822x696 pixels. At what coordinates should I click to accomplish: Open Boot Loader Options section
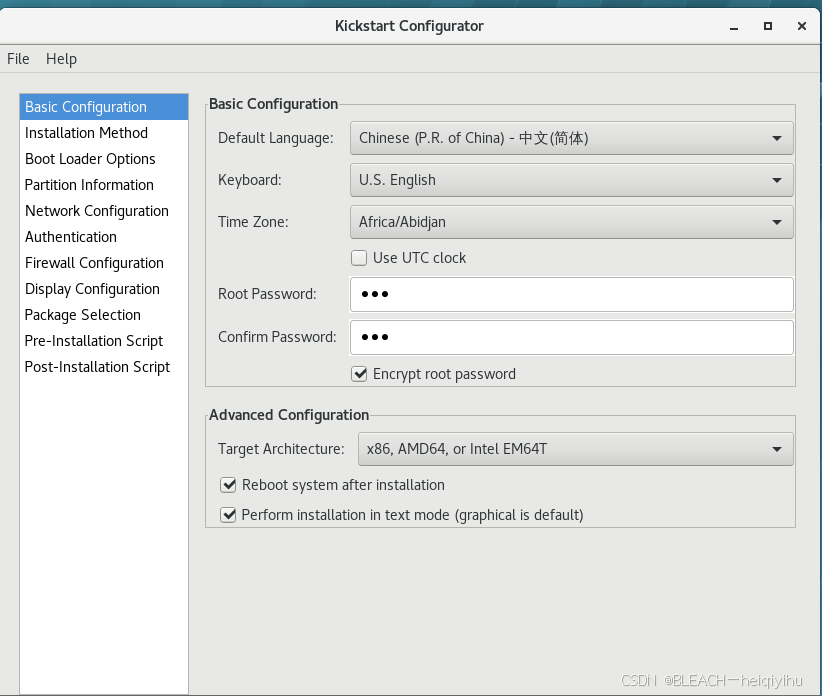click(104, 159)
